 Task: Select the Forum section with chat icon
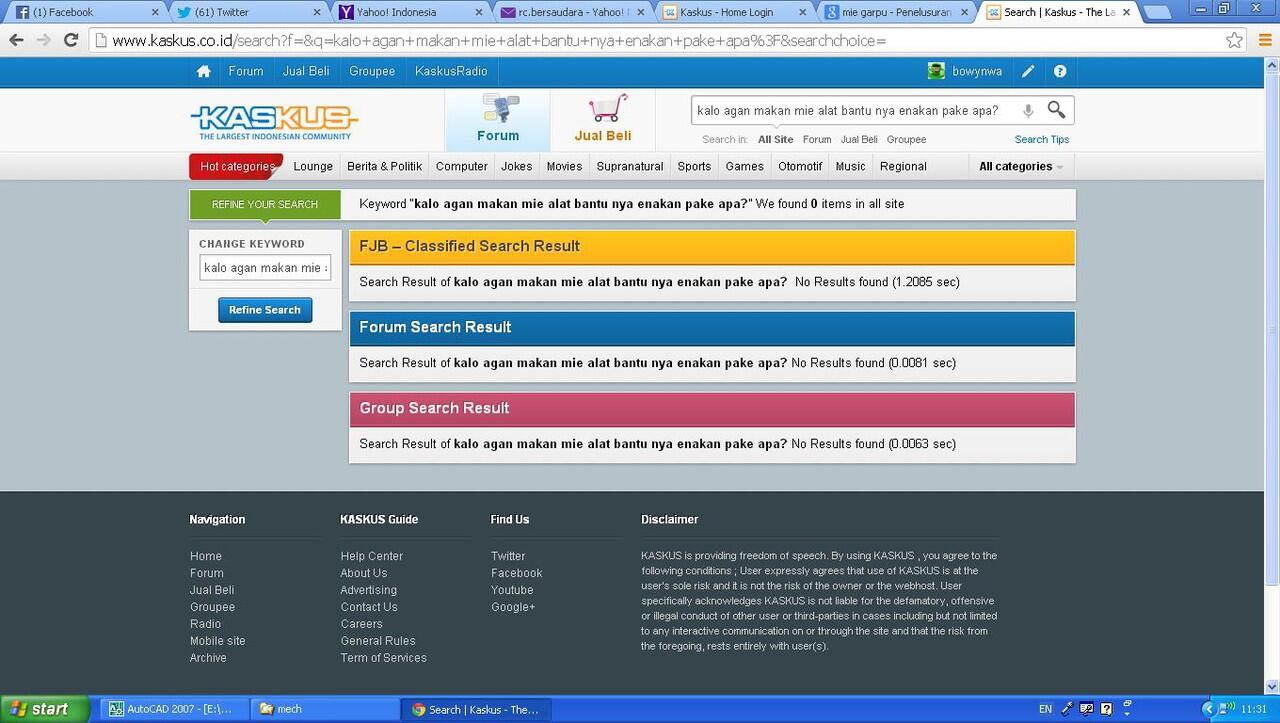(498, 120)
